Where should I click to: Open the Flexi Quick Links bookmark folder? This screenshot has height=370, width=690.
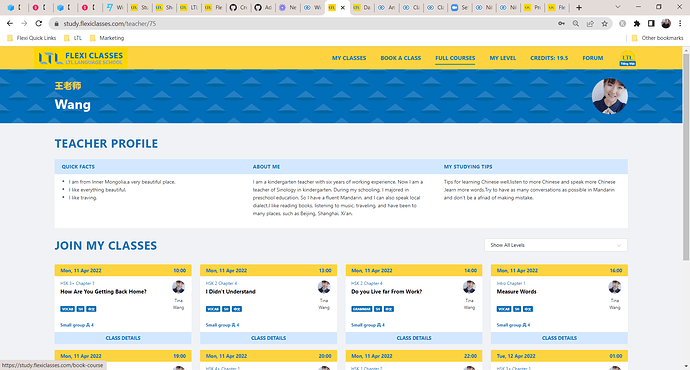point(32,38)
